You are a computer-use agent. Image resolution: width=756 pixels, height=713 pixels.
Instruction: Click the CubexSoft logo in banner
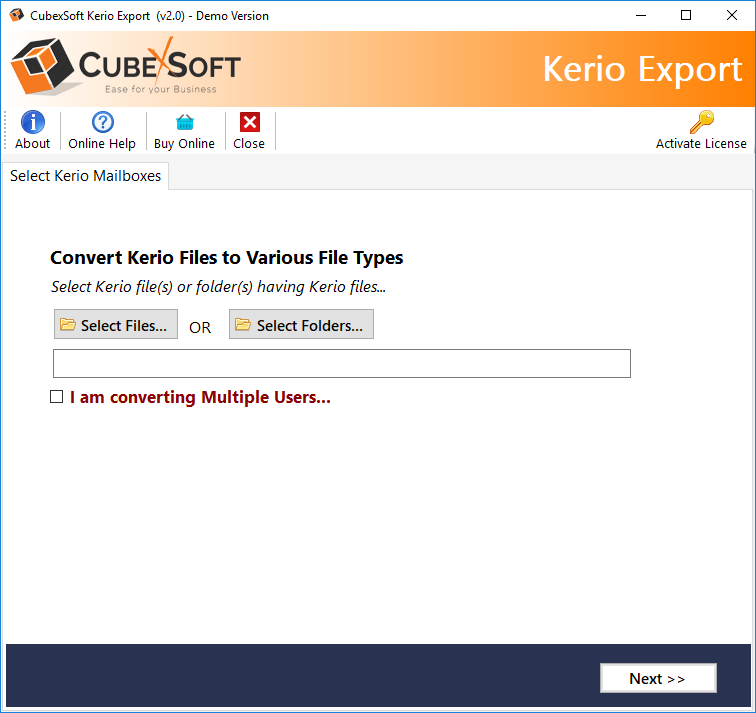click(x=126, y=67)
